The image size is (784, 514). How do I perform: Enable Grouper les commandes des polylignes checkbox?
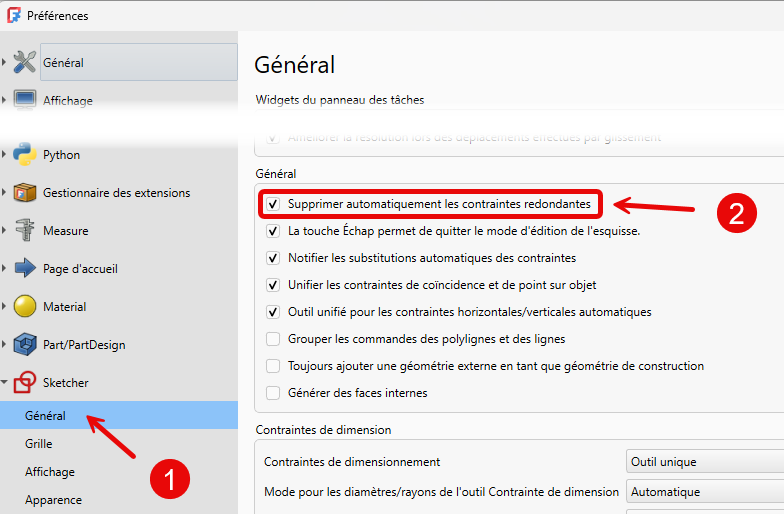click(273, 339)
